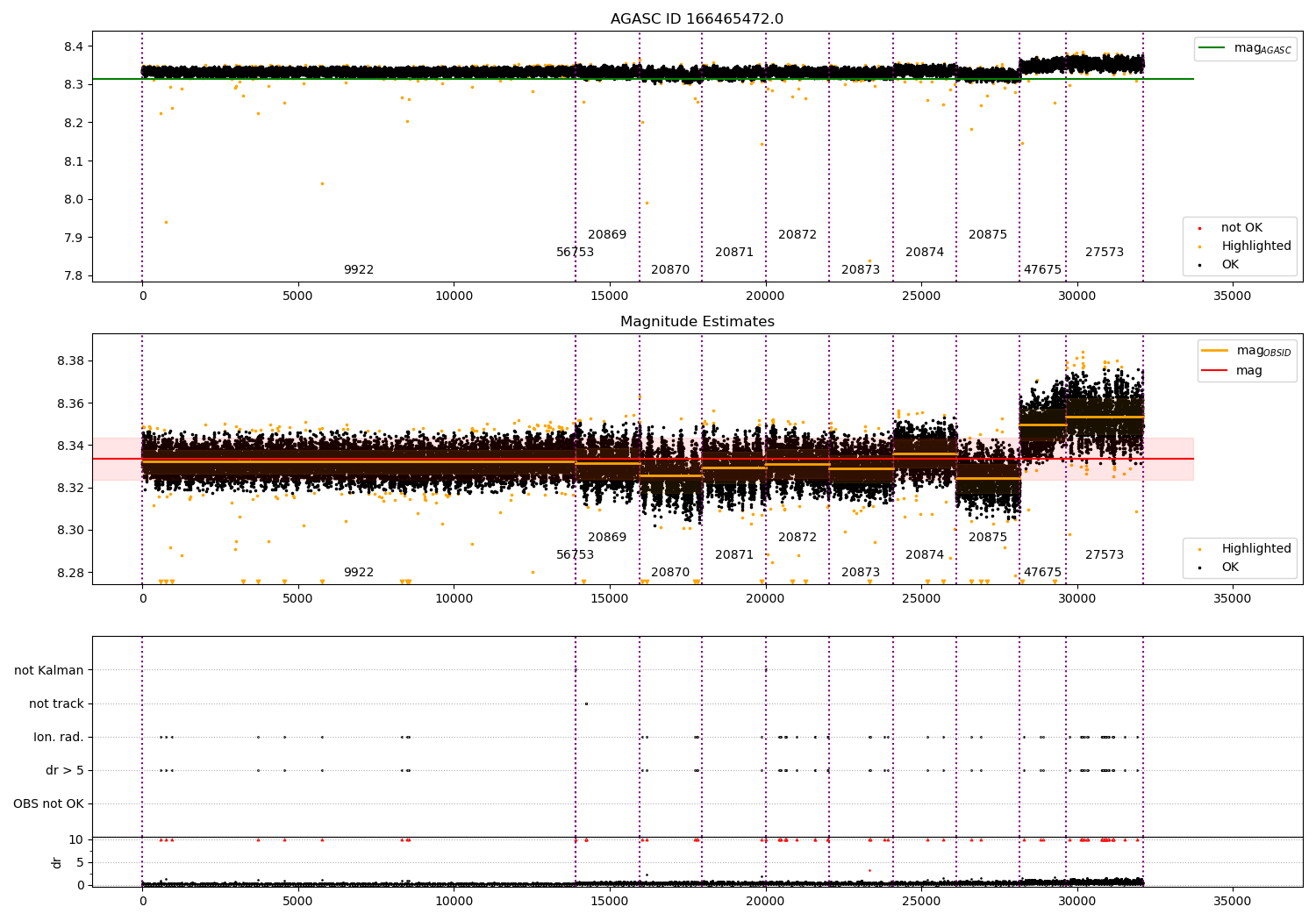
Task: Click the 8.2 y-axis tick label
Action: (74, 123)
